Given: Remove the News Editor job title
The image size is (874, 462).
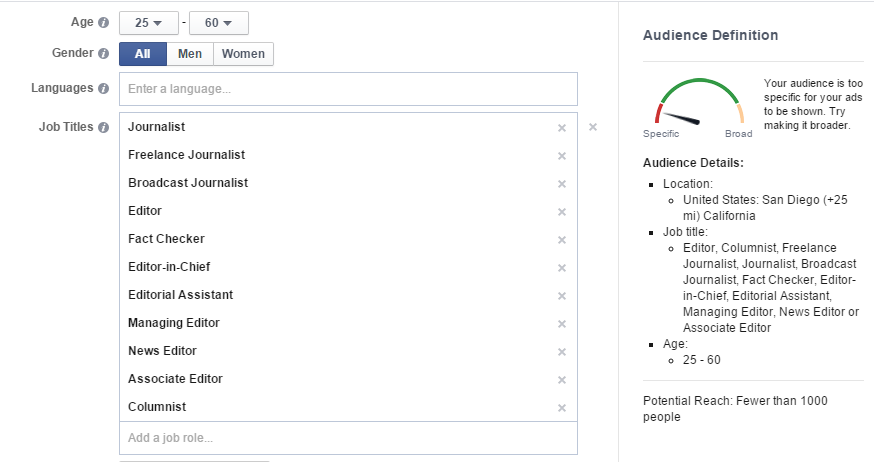Looking at the screenshot, I should click(x=562, y=352).
